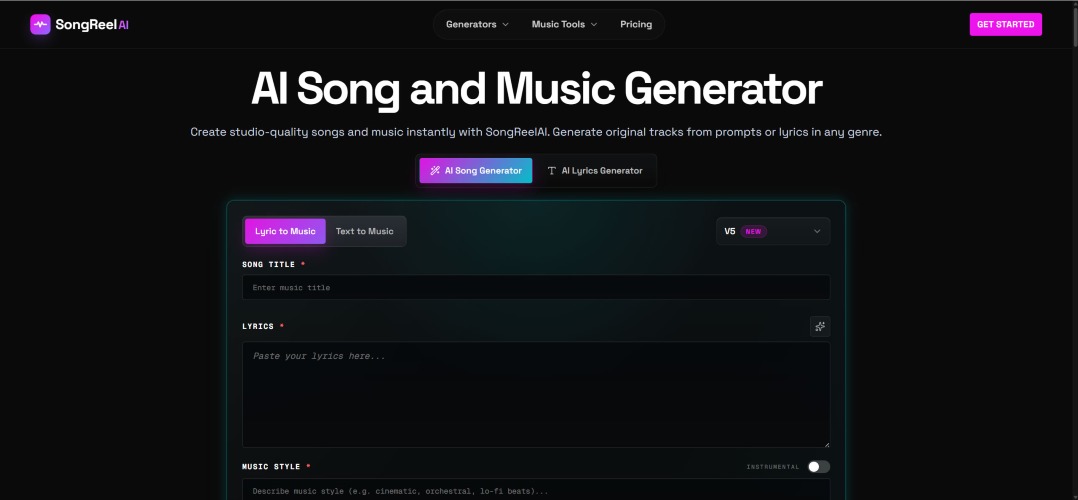
Task: Click the text T icon on AI Lyrics Generator
Action: (x=551, y=171)
